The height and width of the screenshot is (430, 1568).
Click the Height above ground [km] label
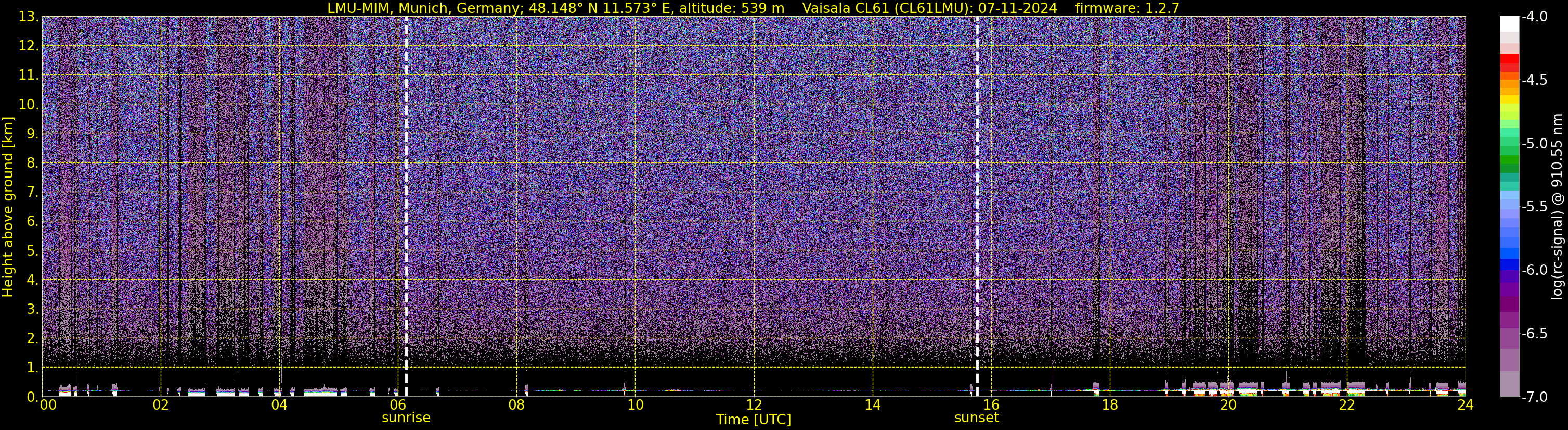coord(8,207)
